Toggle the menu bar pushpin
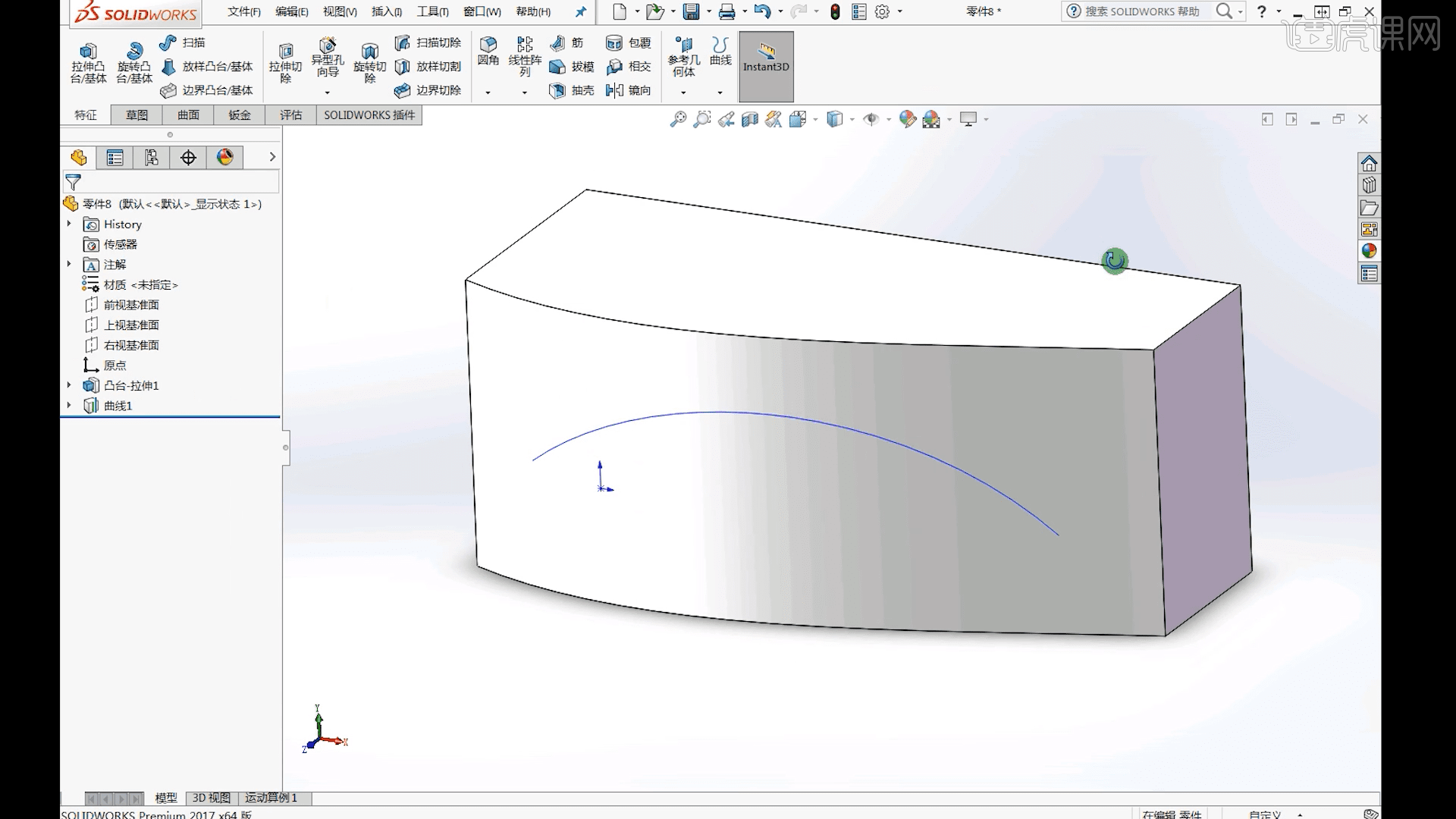 [x=580, y=11]
